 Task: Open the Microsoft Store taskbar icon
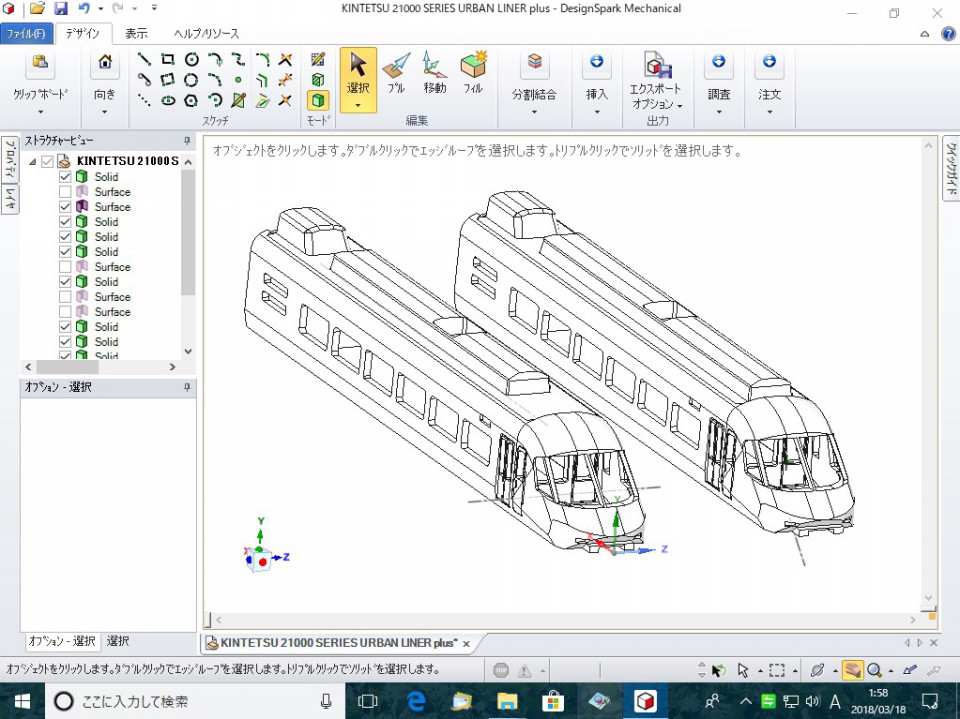553,701
